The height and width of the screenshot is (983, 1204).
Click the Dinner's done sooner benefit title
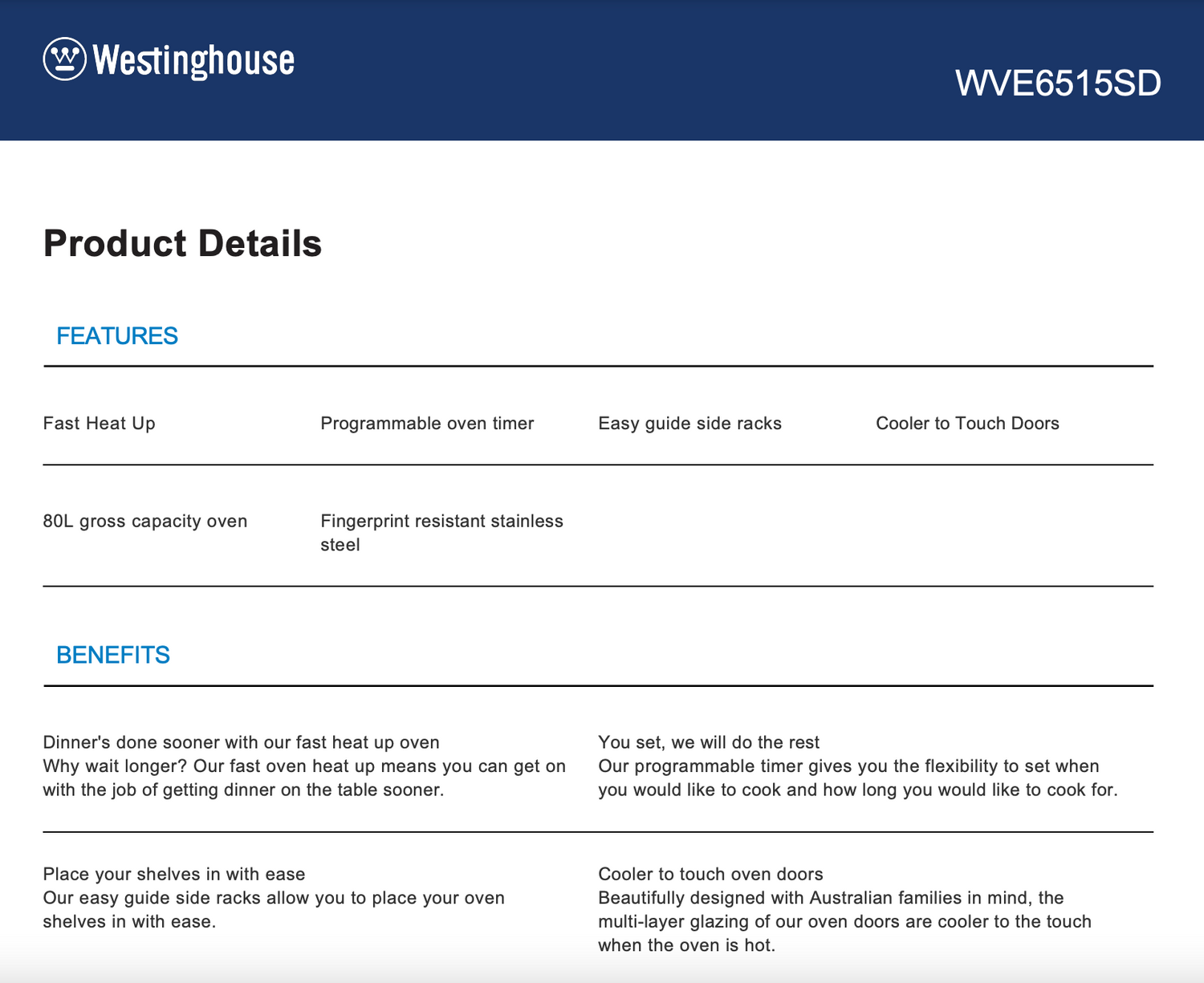[242, 742]
